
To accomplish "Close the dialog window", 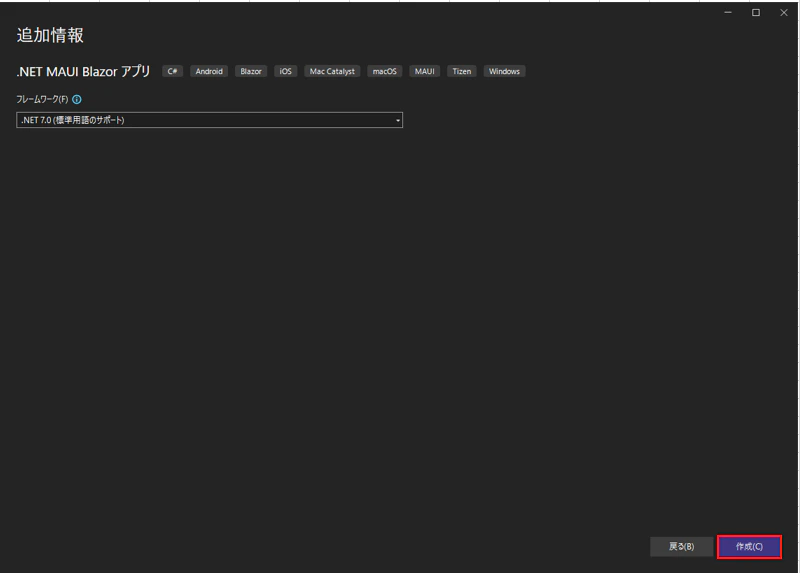I will 784,12.
